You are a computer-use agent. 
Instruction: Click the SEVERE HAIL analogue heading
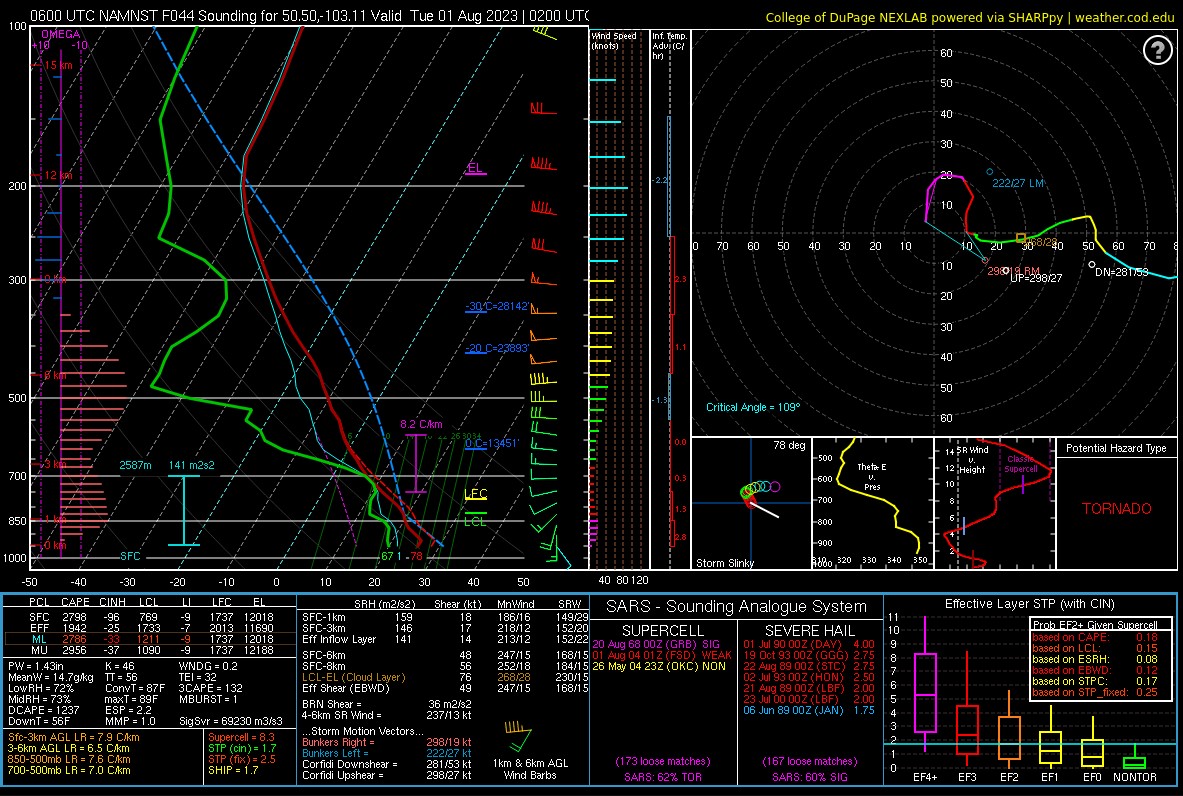point(810,631)
